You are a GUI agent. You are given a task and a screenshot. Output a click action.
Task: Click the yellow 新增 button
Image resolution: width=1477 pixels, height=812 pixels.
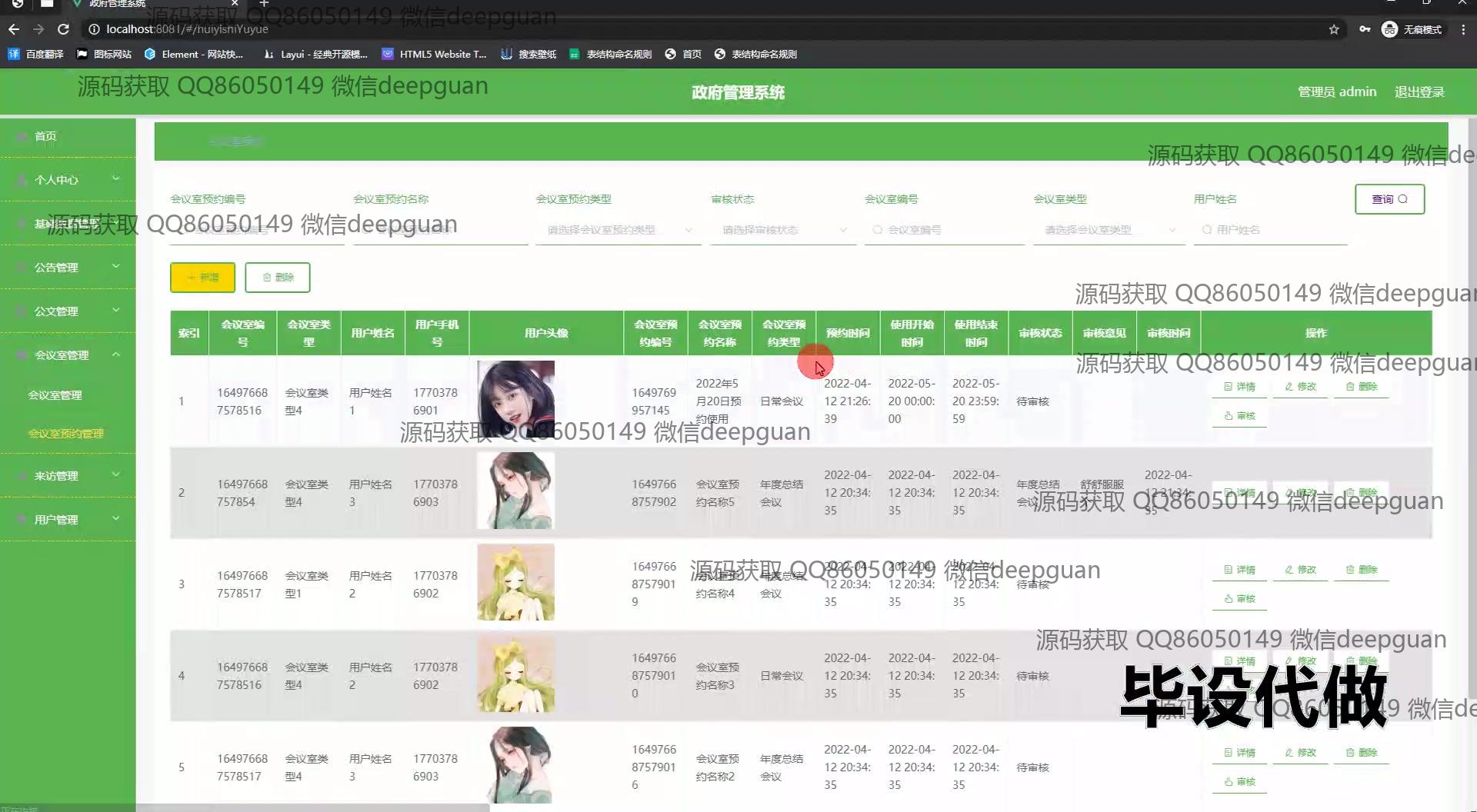click(202, 278)
